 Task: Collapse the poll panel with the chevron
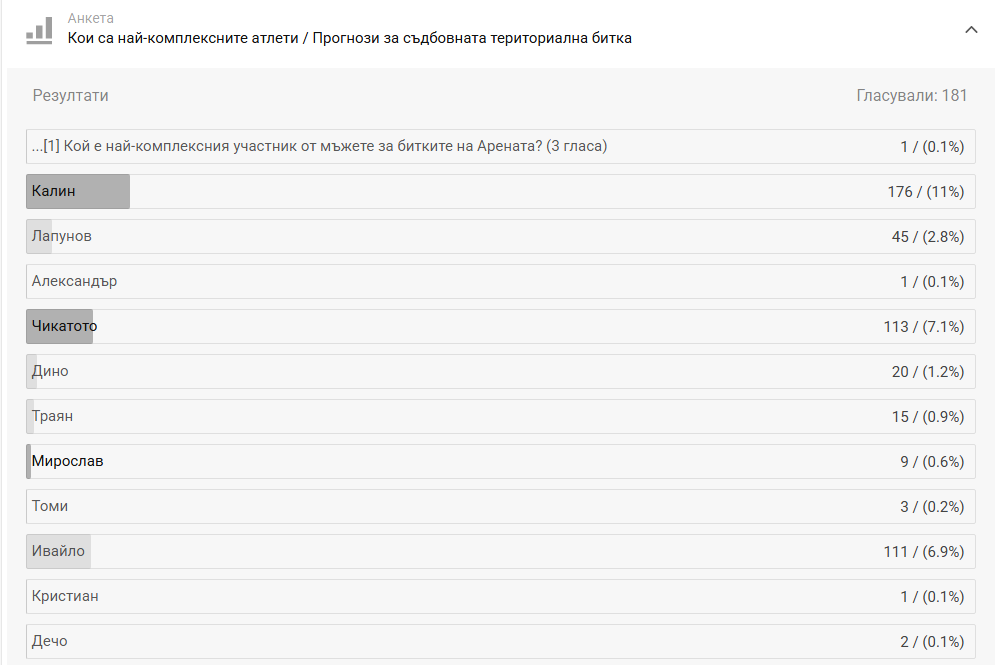click(971, 30)
